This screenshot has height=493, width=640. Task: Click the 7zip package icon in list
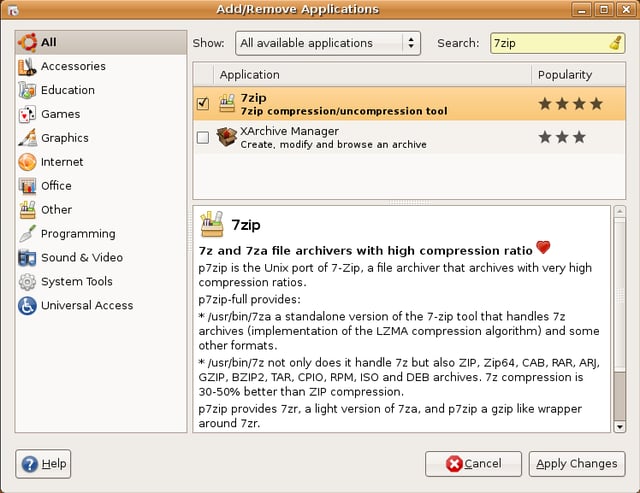tap(227, 104)
